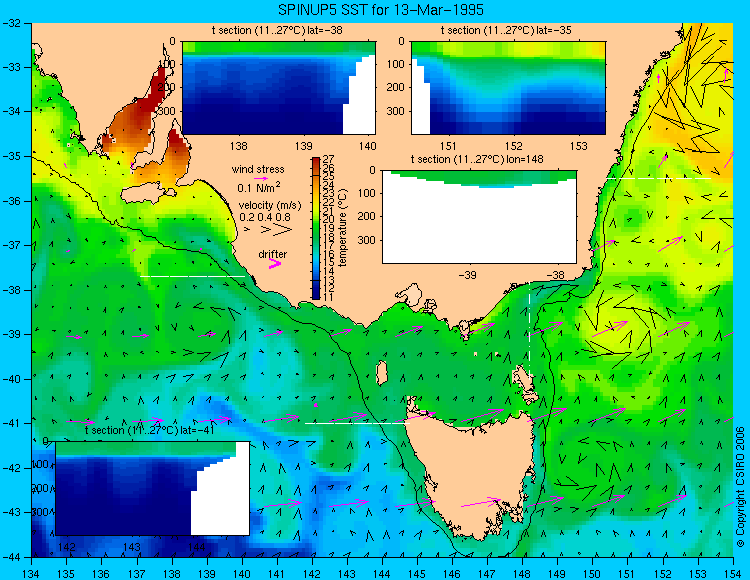Click the -44 latitude tick label
Screen dimensions: 750x580
[12, 557]
